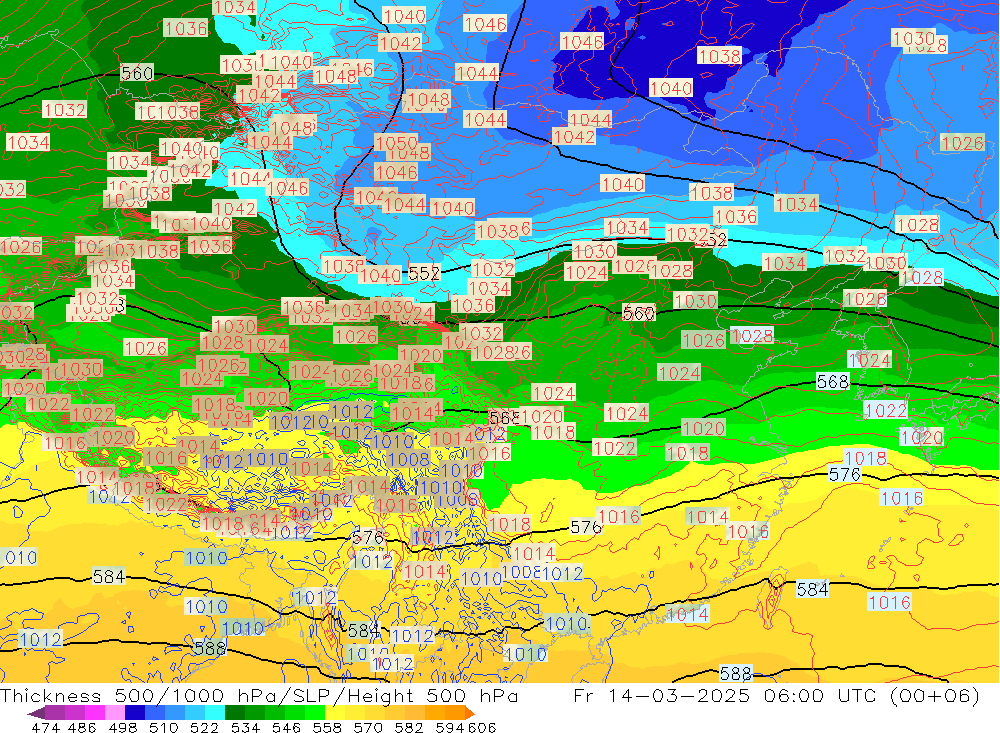The image size is (1000, 733).
Task: Pick the dark blue swatch in the legend
Action: [135, 713]
